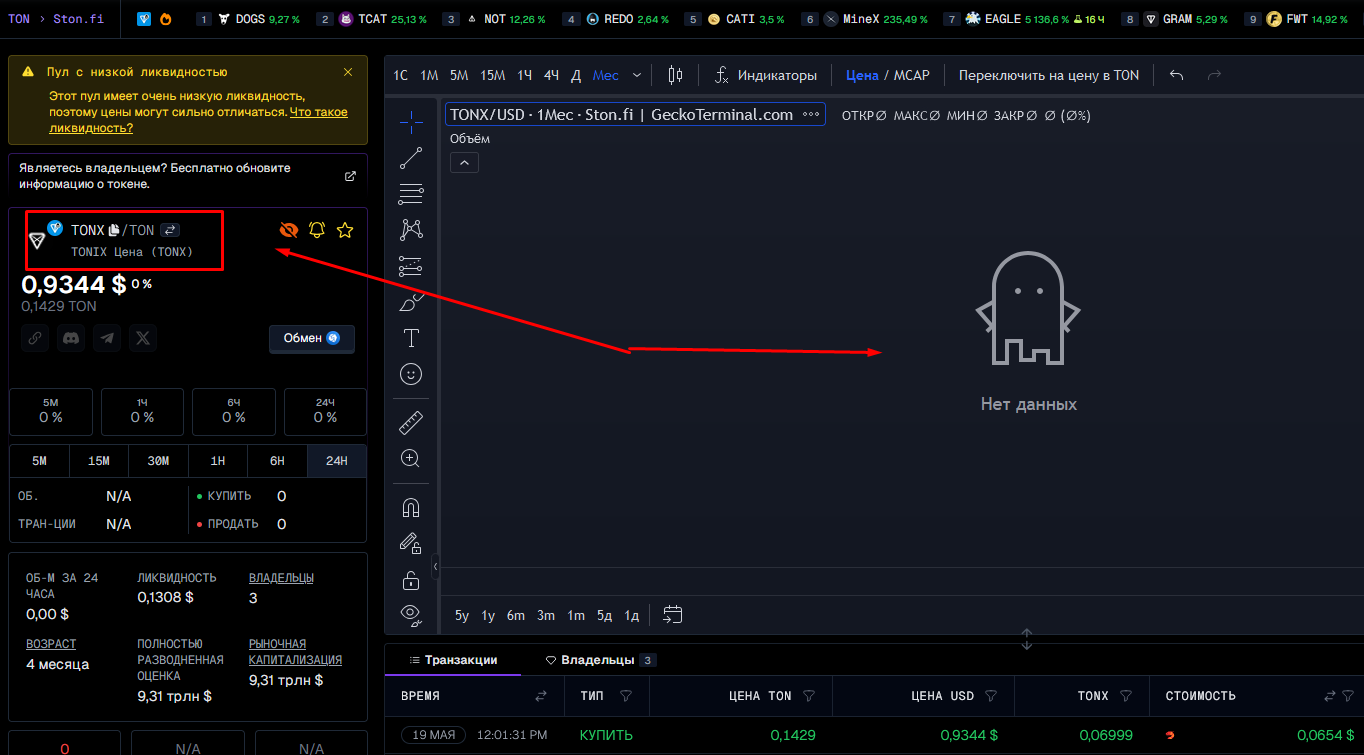Open the emoji icons tool
The image size is (1364, 755).
pos(411,374)
